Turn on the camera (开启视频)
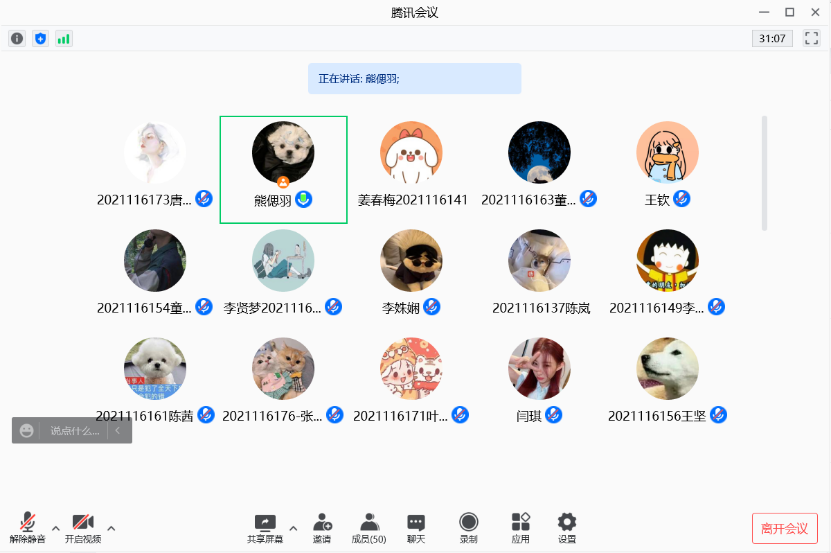The image size is (831, 553). point(83,527)
